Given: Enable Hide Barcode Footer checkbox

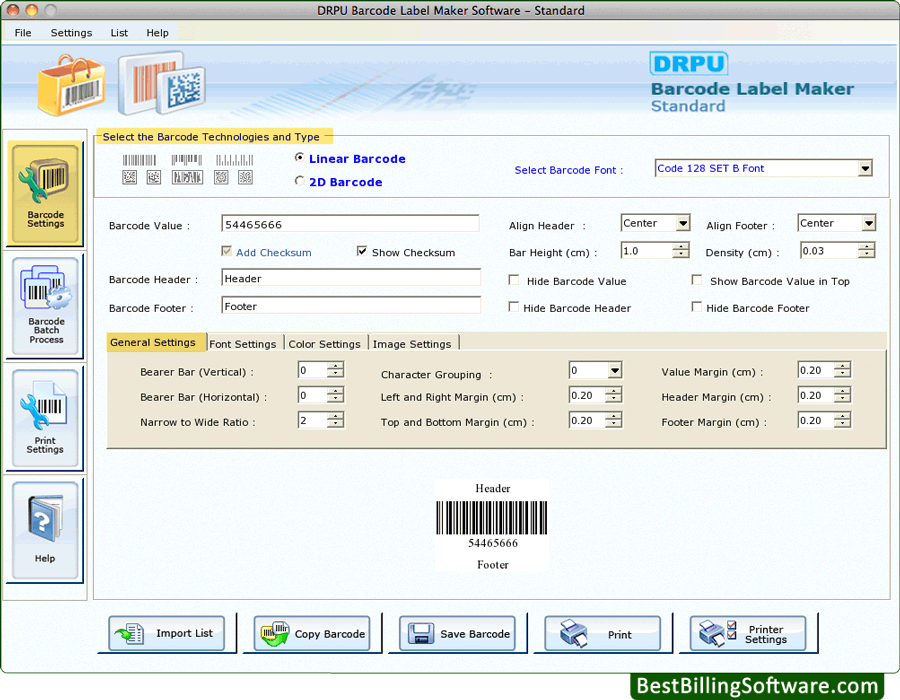Looking at the screenshot, I should coord(697,307).
